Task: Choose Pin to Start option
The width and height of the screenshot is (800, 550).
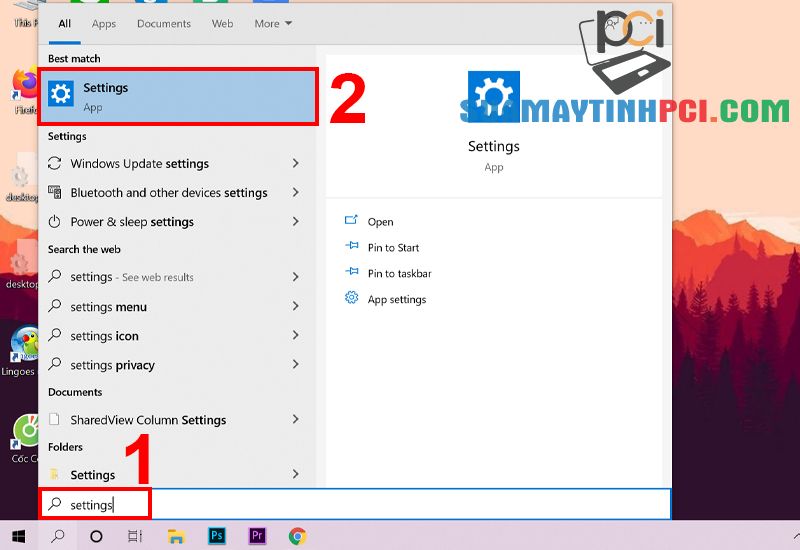Action: pyautogui.click(x=393, y=247)
